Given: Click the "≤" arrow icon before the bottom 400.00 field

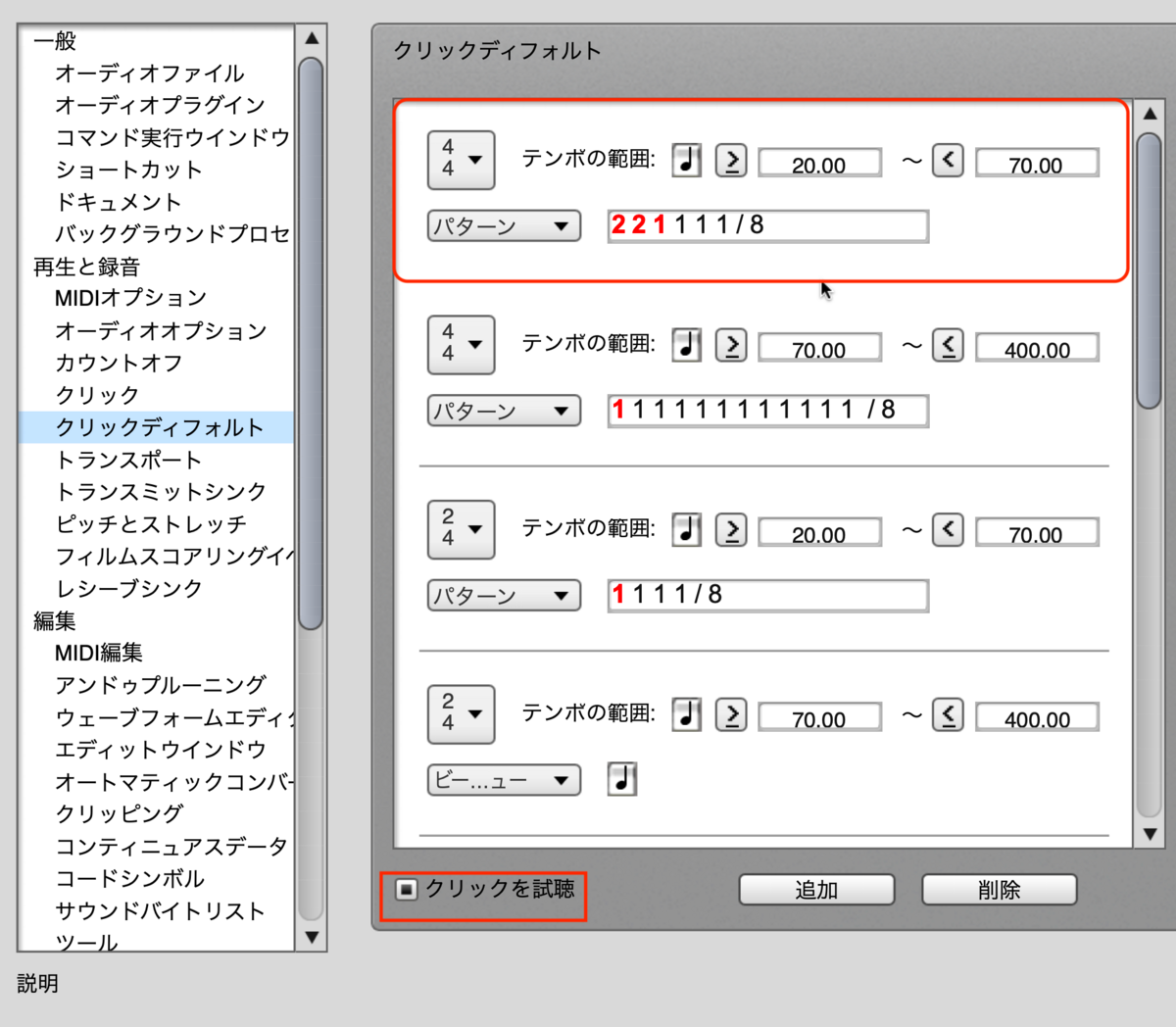Looking at the screenshot, I should point(948,714).
